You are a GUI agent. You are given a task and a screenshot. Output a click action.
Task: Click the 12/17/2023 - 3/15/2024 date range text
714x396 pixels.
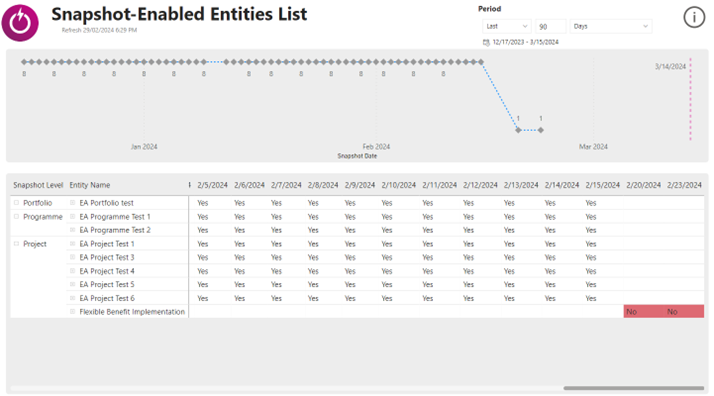tap(525, 42)
